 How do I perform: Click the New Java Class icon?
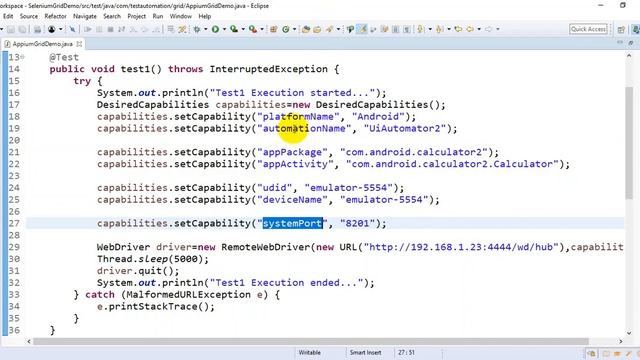pyautogui.click(x=286, y=29)
